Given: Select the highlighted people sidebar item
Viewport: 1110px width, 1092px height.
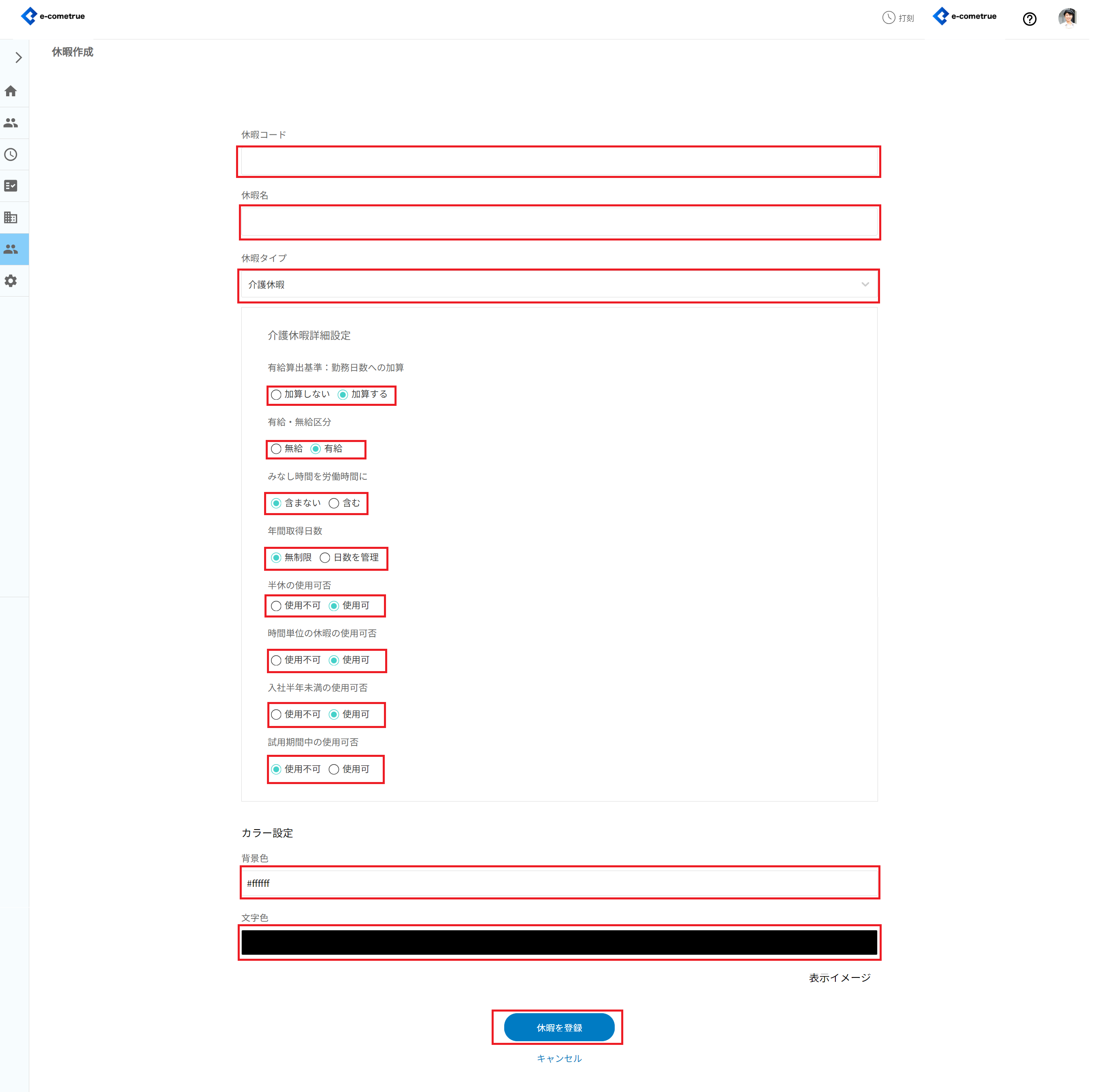Looking at the screenshot, I should pos(11,249).
